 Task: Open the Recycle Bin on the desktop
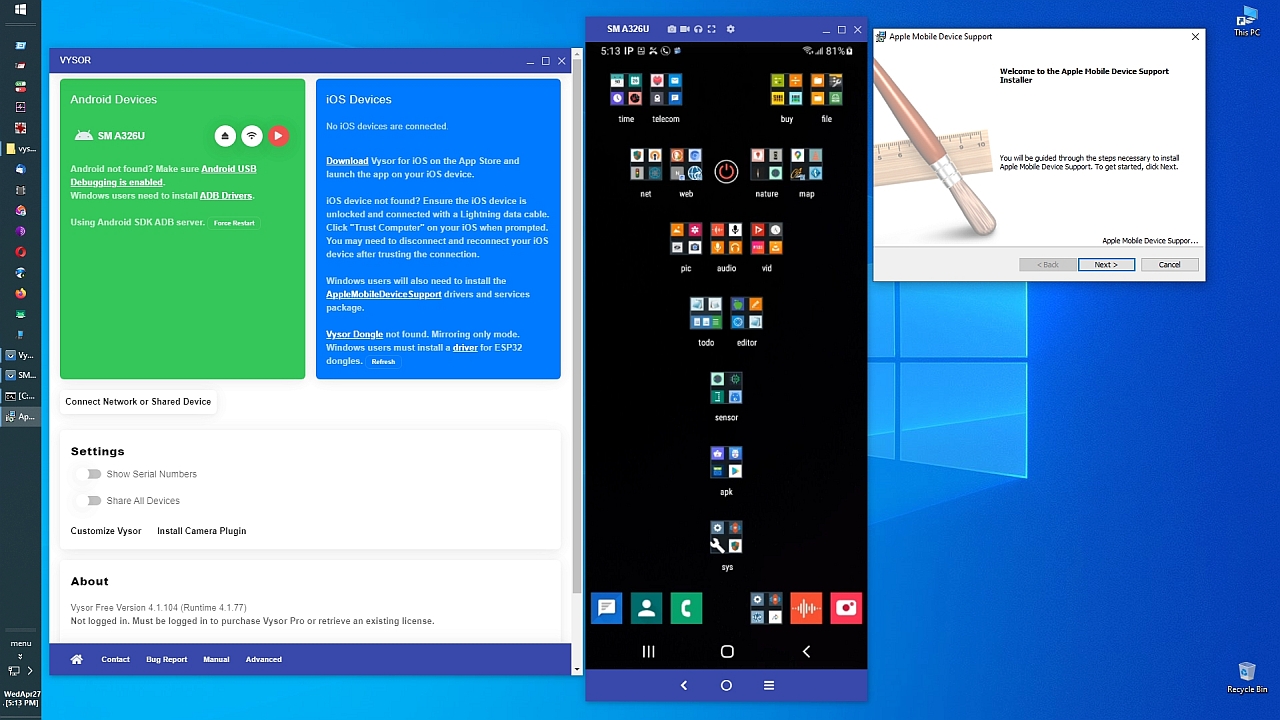click(x=1247, y=677)
